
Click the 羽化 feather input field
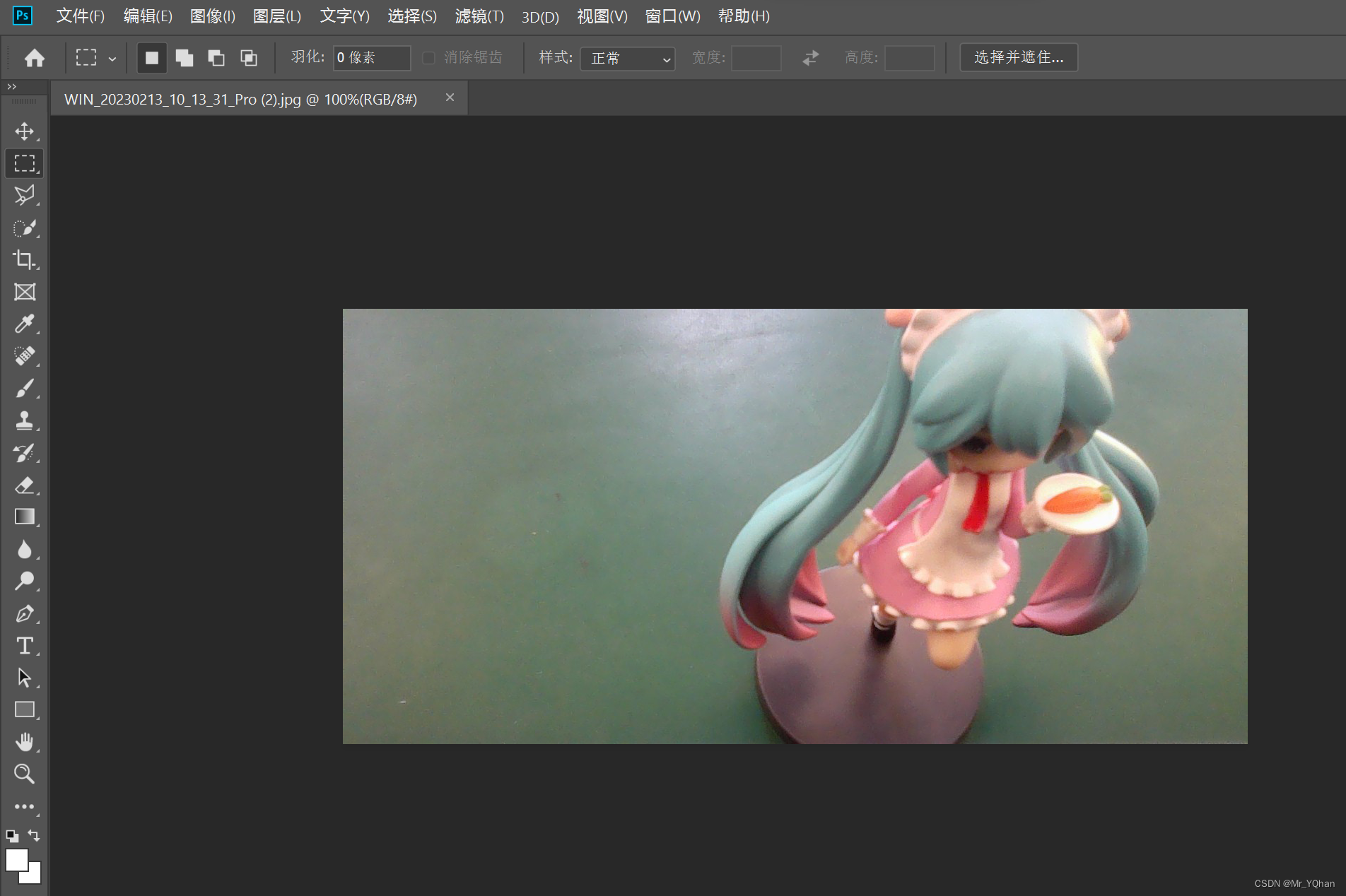372,58
